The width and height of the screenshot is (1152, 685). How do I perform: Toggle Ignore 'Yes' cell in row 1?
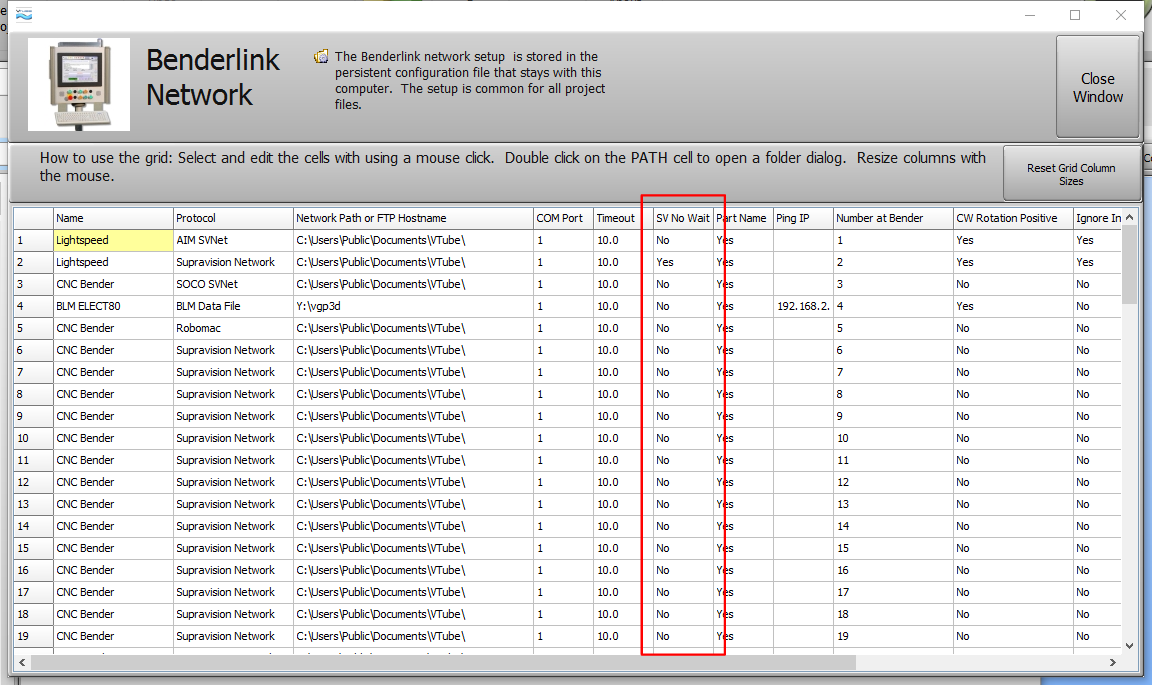[x=1096, y=240]
